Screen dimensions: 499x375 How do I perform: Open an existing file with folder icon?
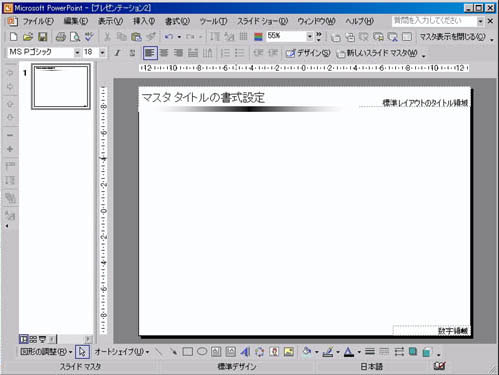[28, 37]
